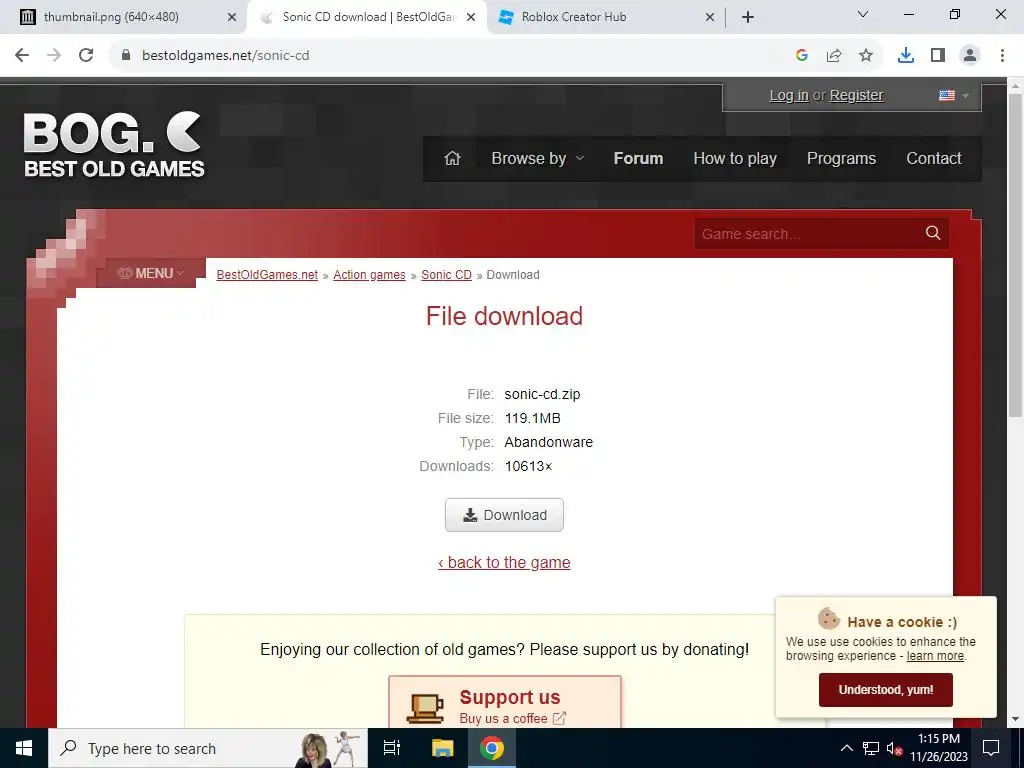Viewport: 1024px width, 768px height.
Task: Click the muted volume tray icon
Action: [x=894, y=748]
